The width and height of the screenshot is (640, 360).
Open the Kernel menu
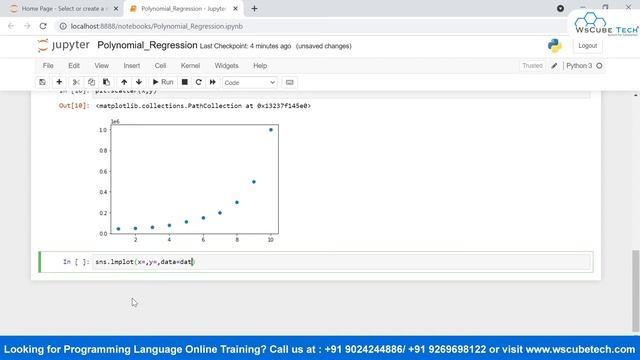pyautogui.click(x=190, y=66)
